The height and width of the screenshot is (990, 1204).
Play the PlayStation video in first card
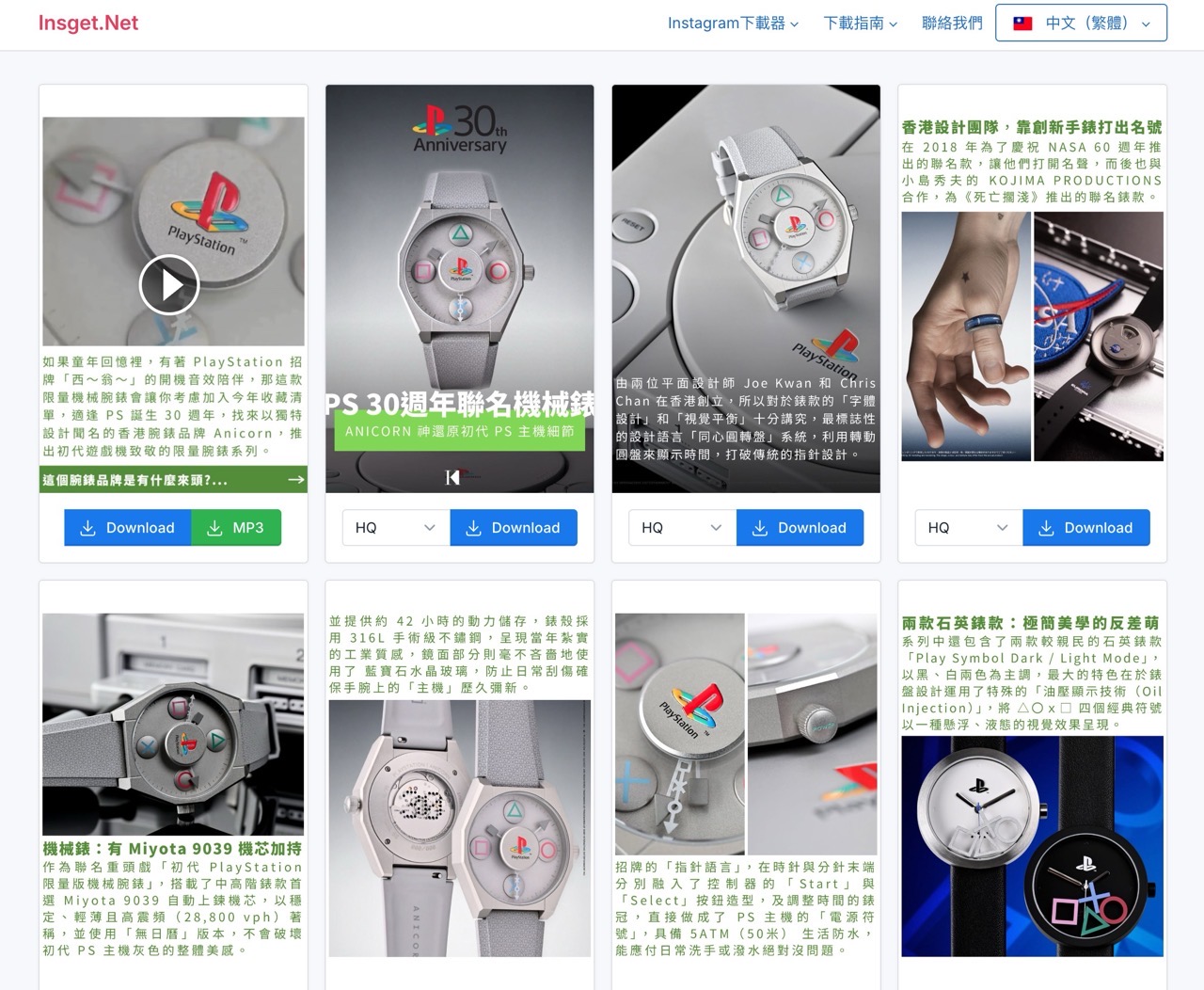click(x=169, y=284)
